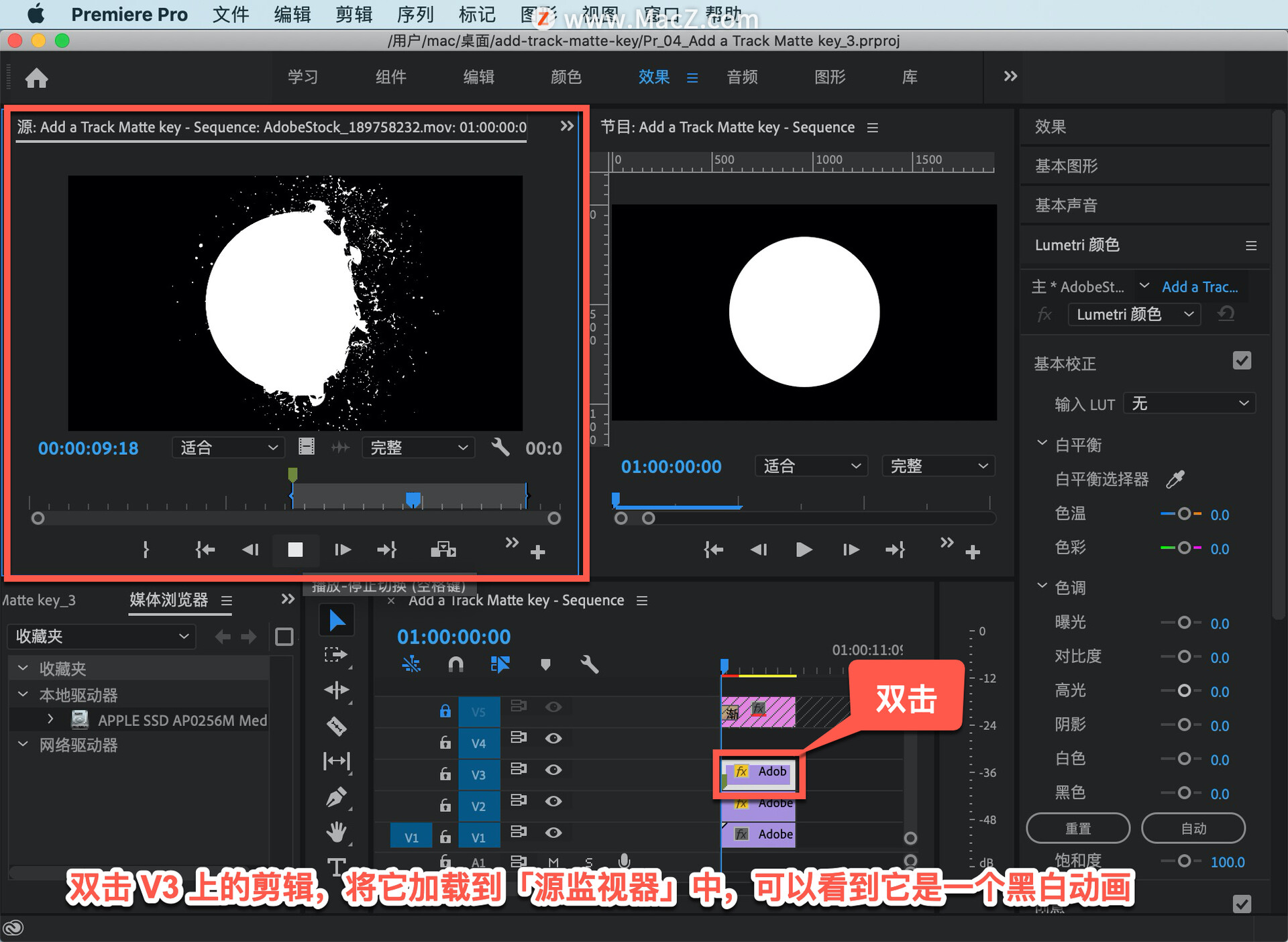The image size is (1288, 942).
Task: Select the Razor tool
Action: click(336, 725)
